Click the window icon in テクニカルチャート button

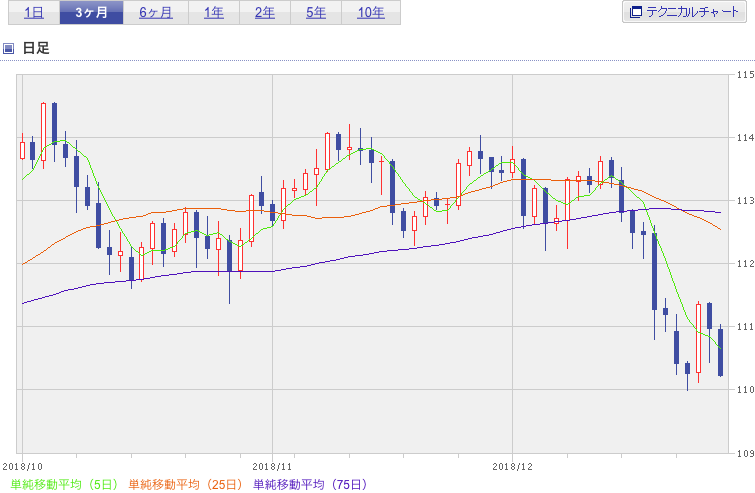tap(636, 12)
